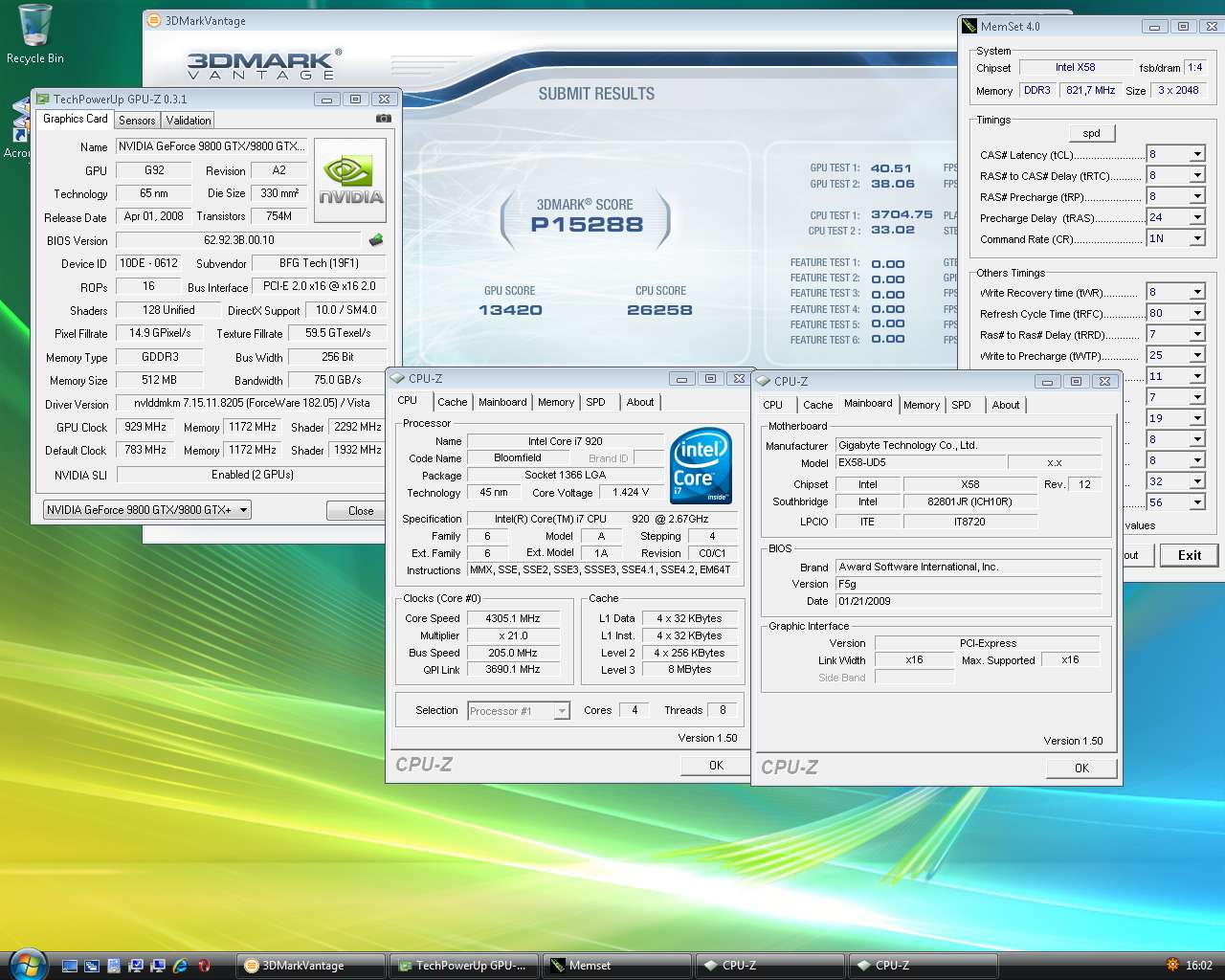The image size is (1225, 980).
Task: Open the Validation tab in GPU-Z
Action: (x=189, y=121)
